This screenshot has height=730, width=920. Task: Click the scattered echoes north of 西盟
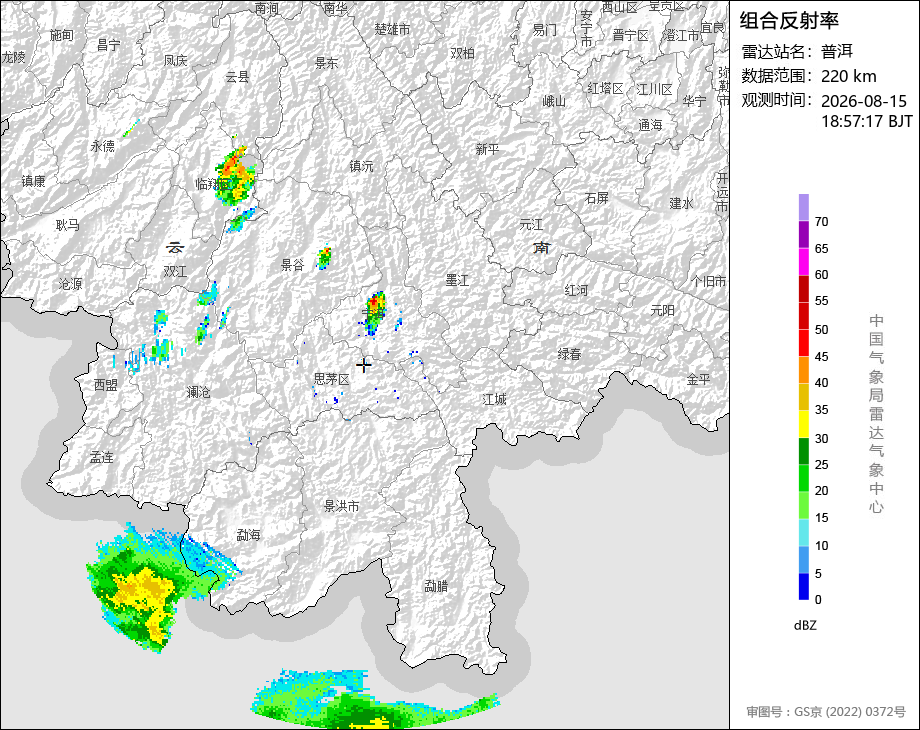150,346
